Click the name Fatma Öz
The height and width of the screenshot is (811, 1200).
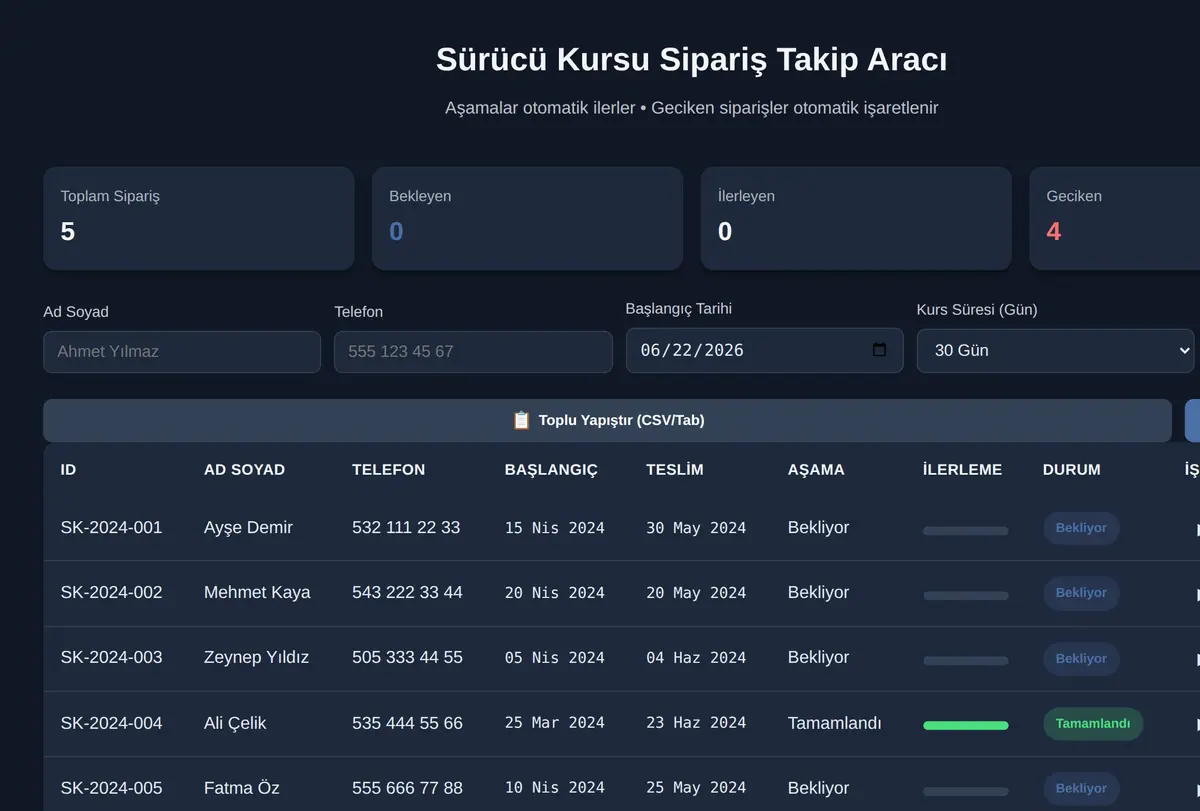tap(242, 788)
